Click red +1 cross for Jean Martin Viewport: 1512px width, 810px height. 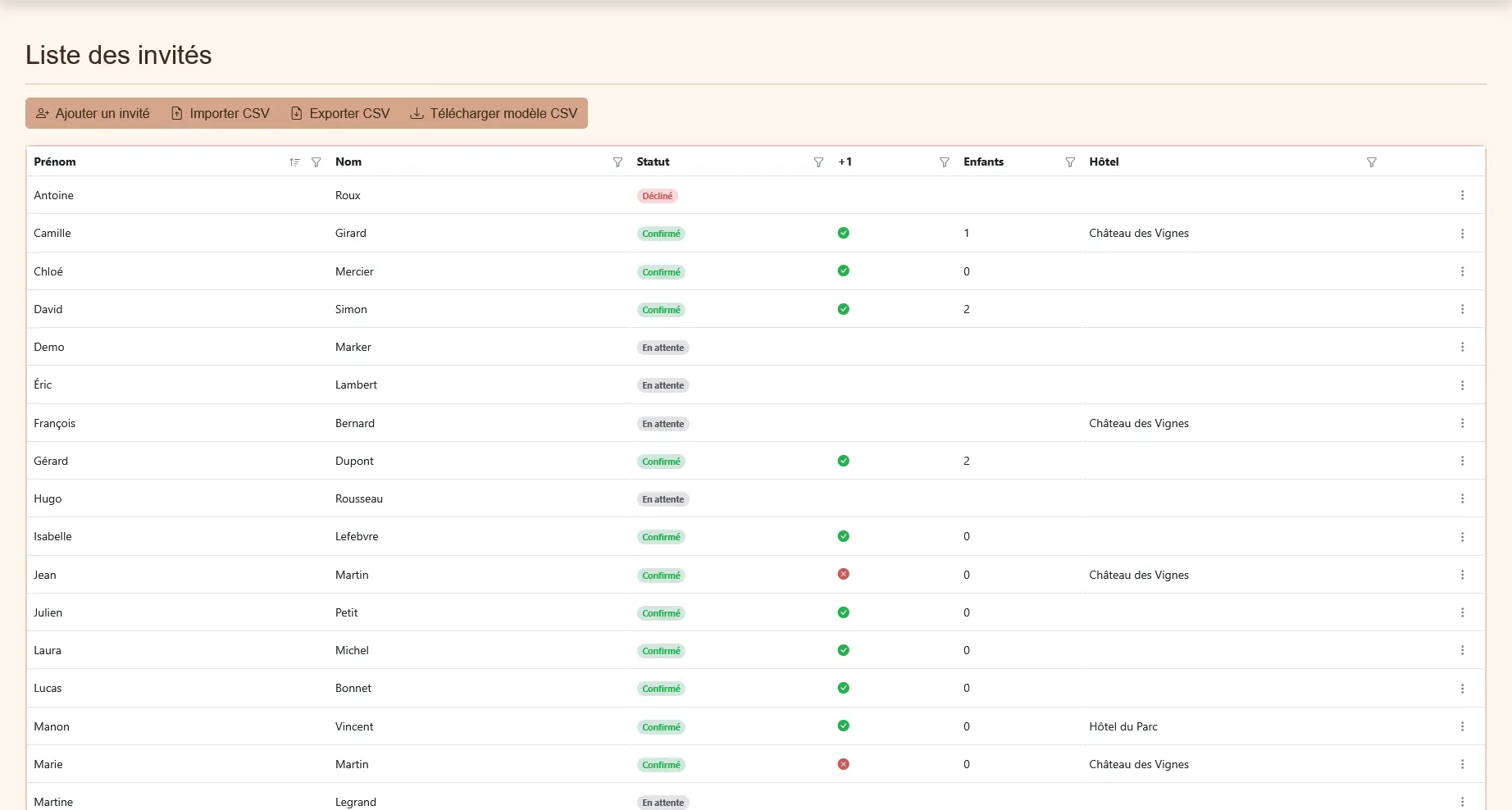(x=843, y=574)
